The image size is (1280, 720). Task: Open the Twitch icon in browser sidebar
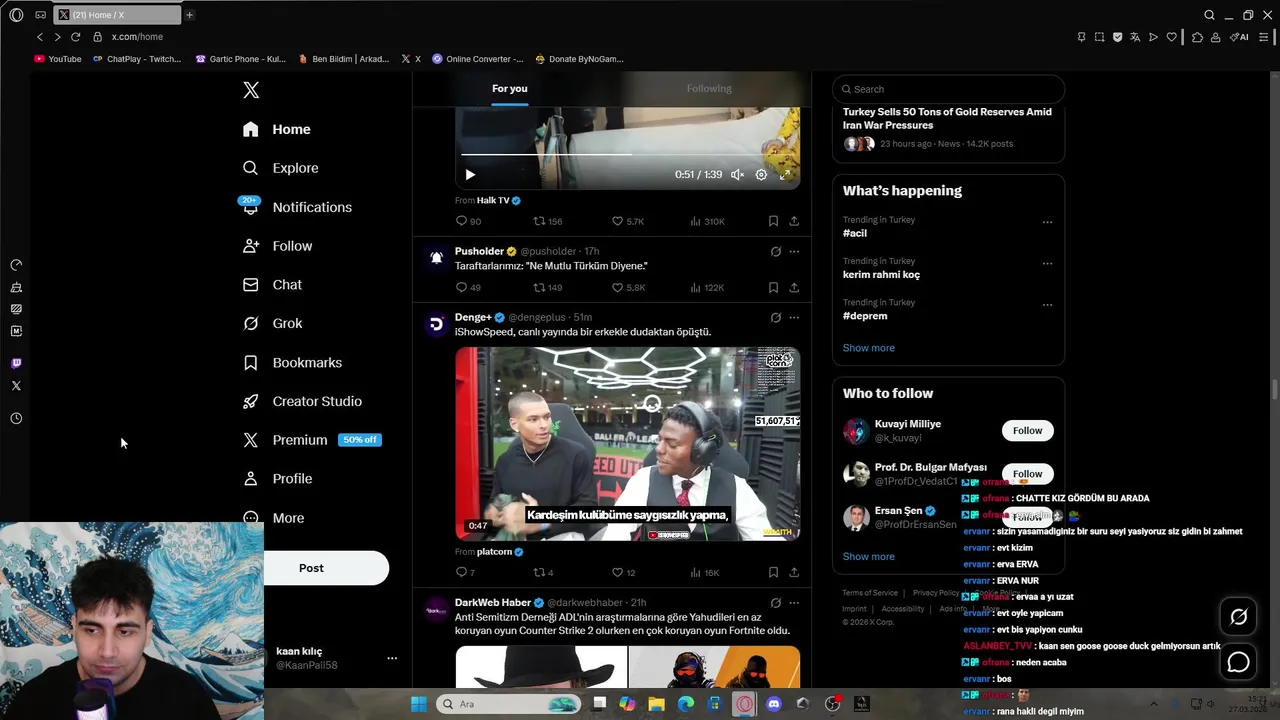pos(16,363)
